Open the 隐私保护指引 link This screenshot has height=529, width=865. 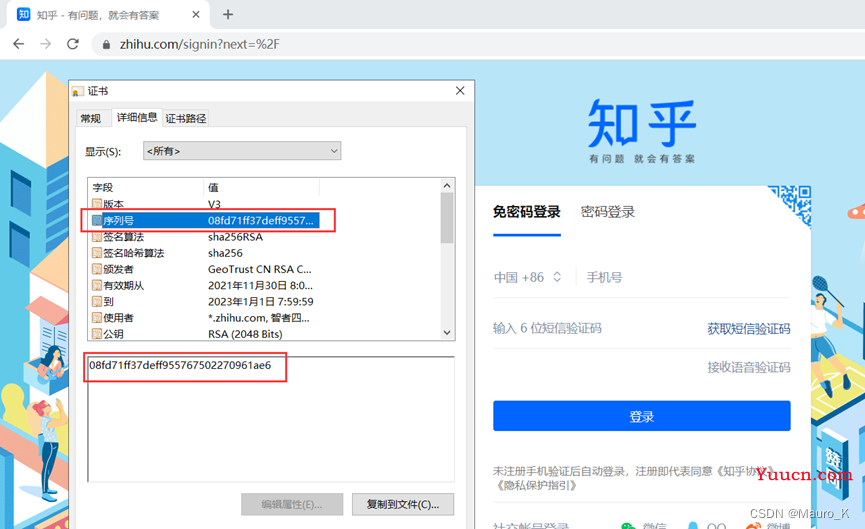(537, 485)
